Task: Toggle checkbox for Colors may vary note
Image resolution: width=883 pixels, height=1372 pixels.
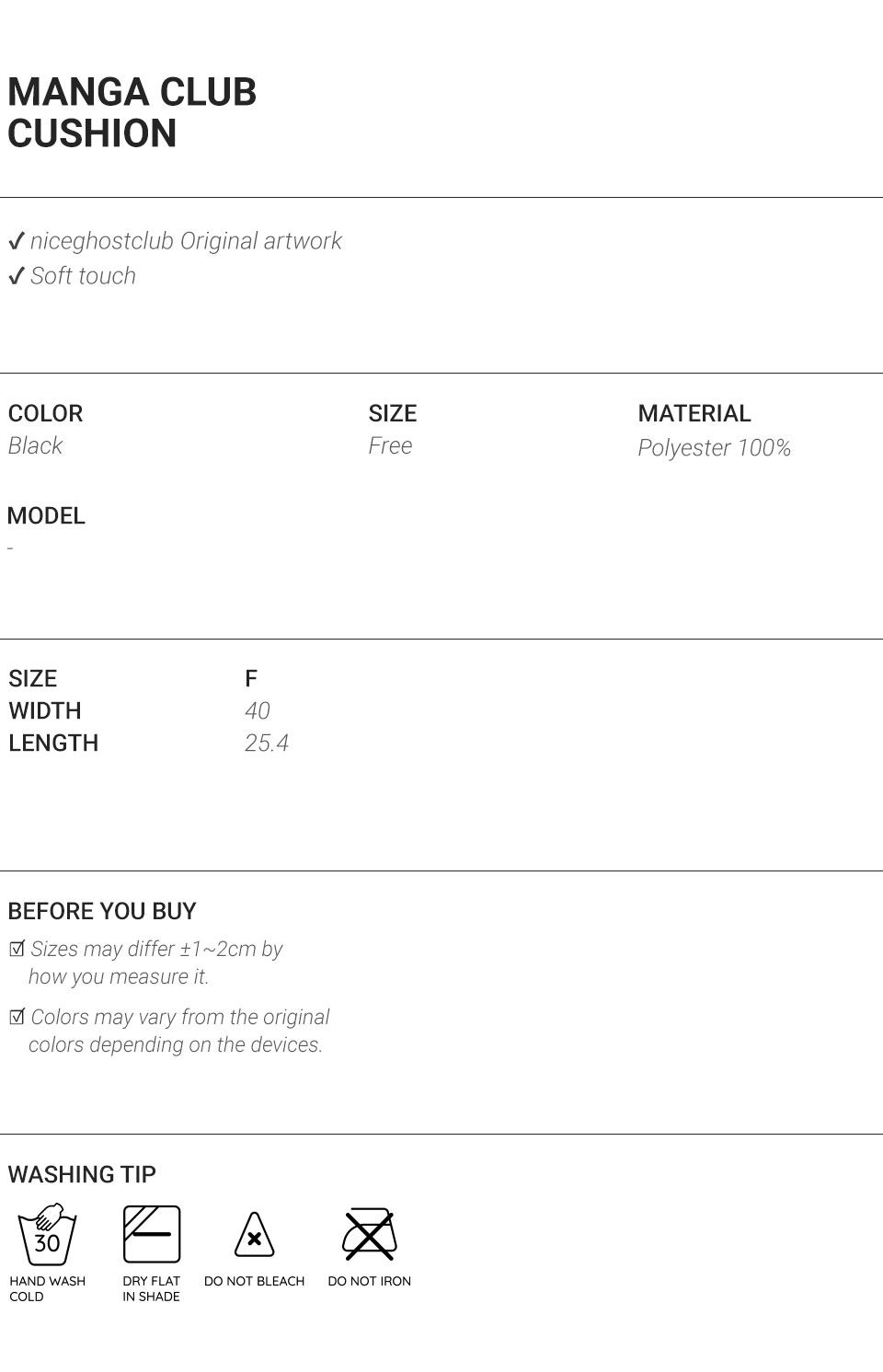Action: [16, 1017]
